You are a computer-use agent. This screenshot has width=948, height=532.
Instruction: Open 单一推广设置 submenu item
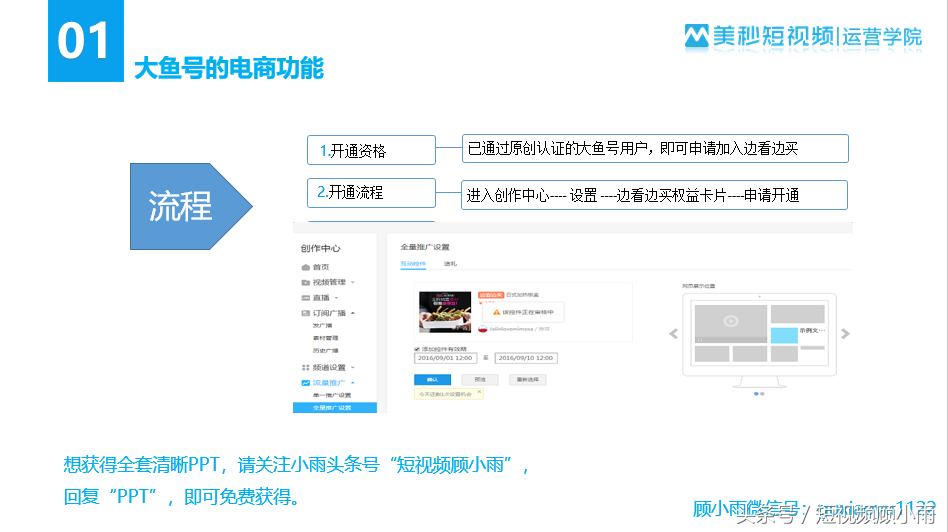tap(331, 395)
